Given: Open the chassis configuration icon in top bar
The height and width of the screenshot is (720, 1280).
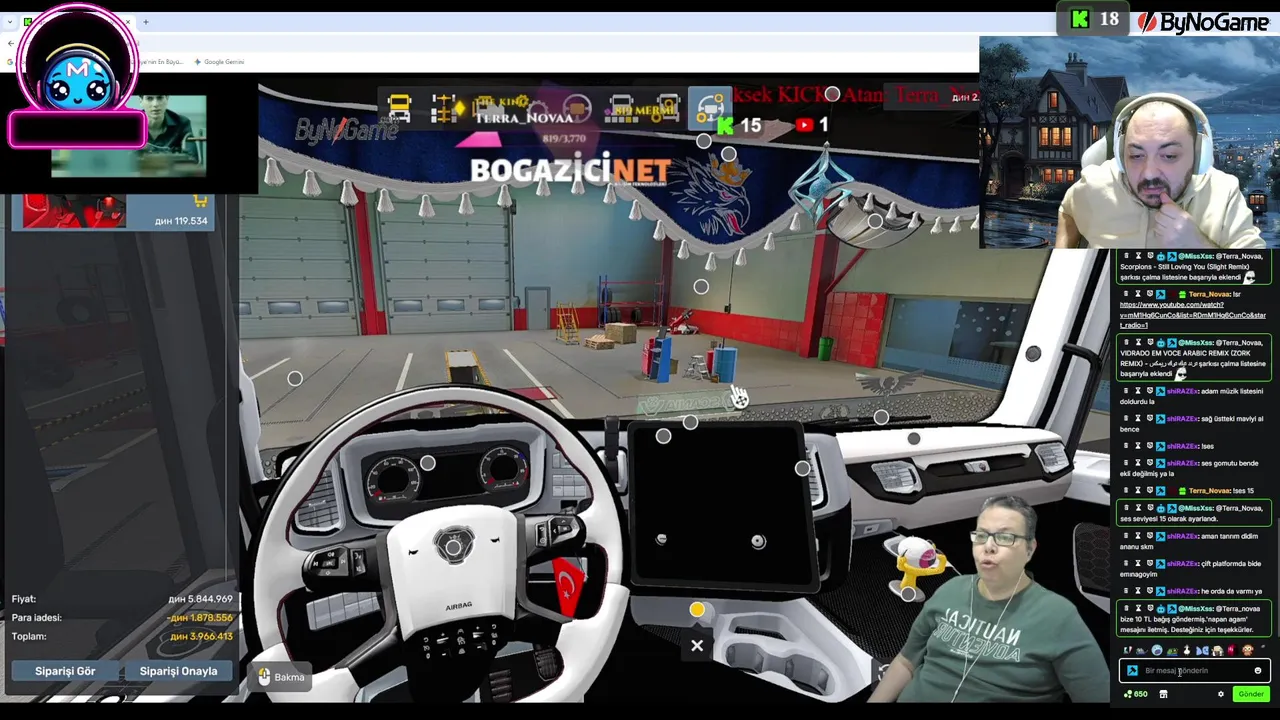Looking at the screenshot, I should pos(444,109).
